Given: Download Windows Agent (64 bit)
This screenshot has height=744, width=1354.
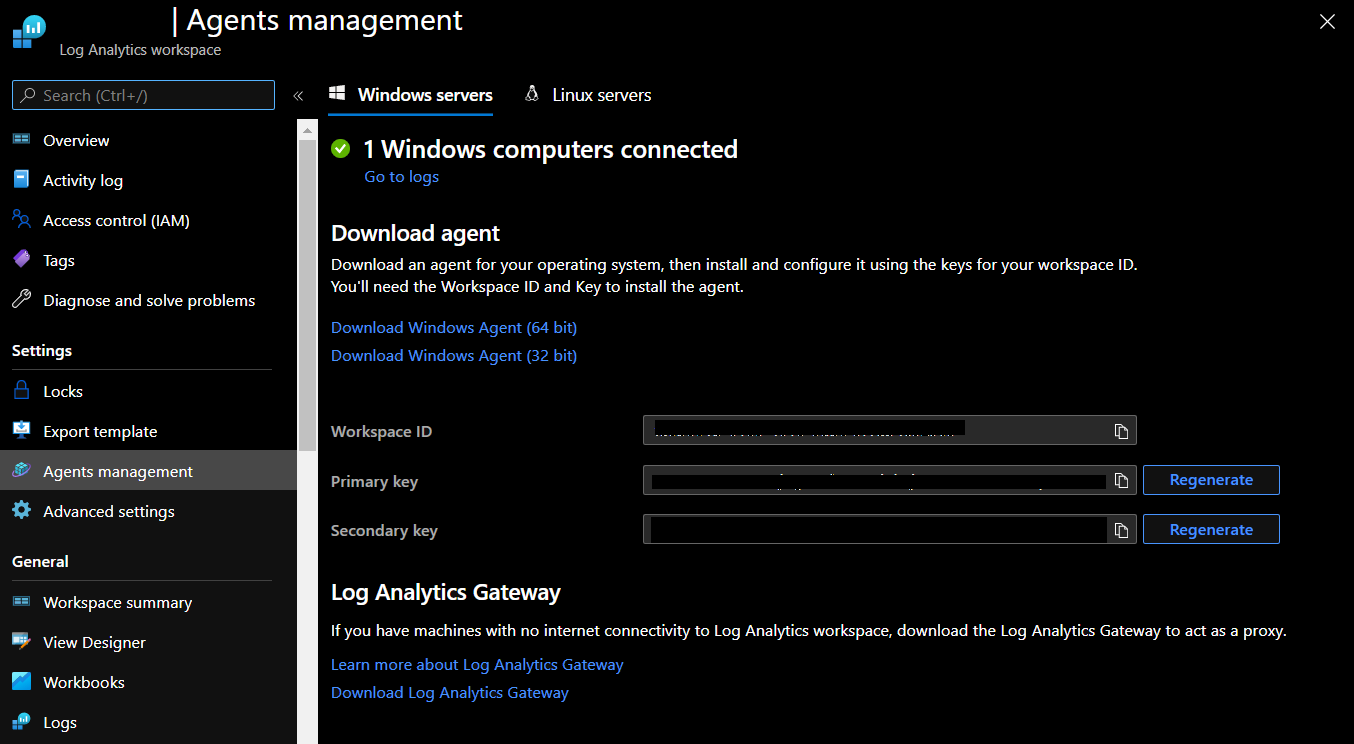Looking at the screenshot, I should [x=454, y=327].
